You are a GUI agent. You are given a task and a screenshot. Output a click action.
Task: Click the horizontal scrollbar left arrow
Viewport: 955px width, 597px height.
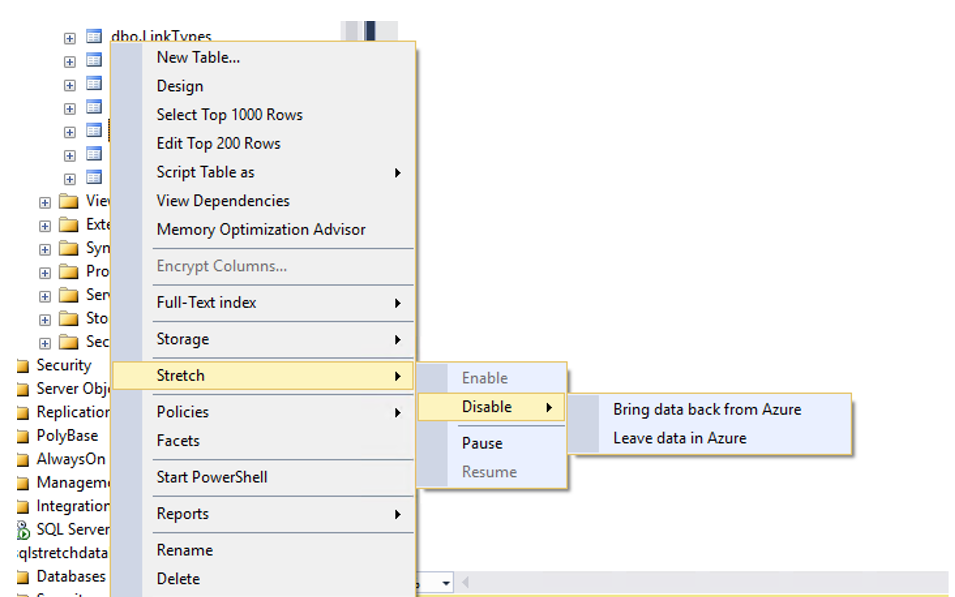tap(465, 583)
